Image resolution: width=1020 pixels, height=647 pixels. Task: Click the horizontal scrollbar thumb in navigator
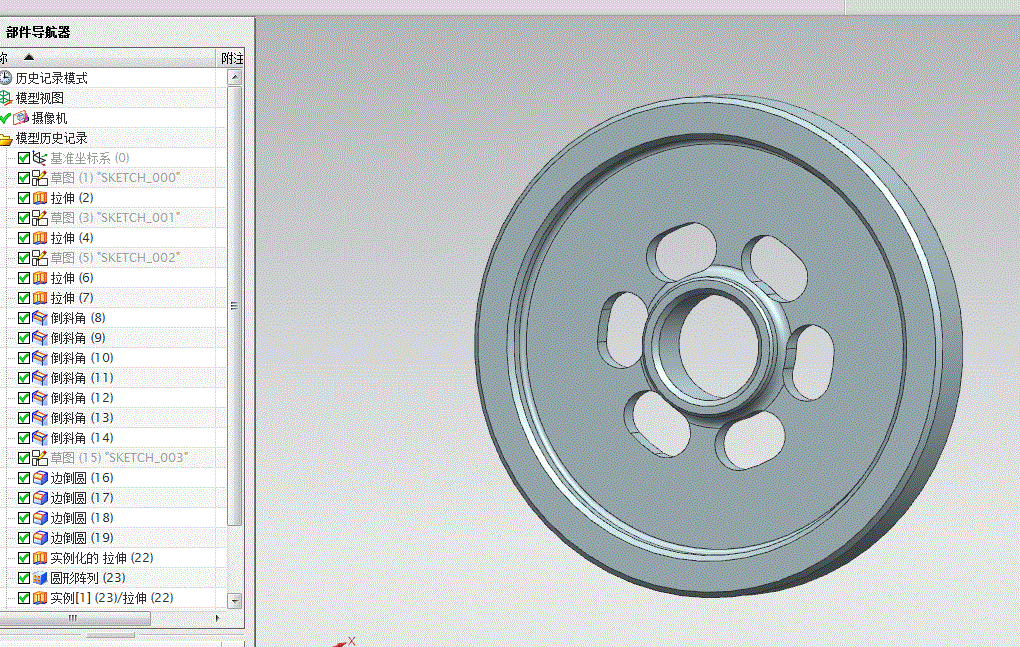click(x=73, y=618)
